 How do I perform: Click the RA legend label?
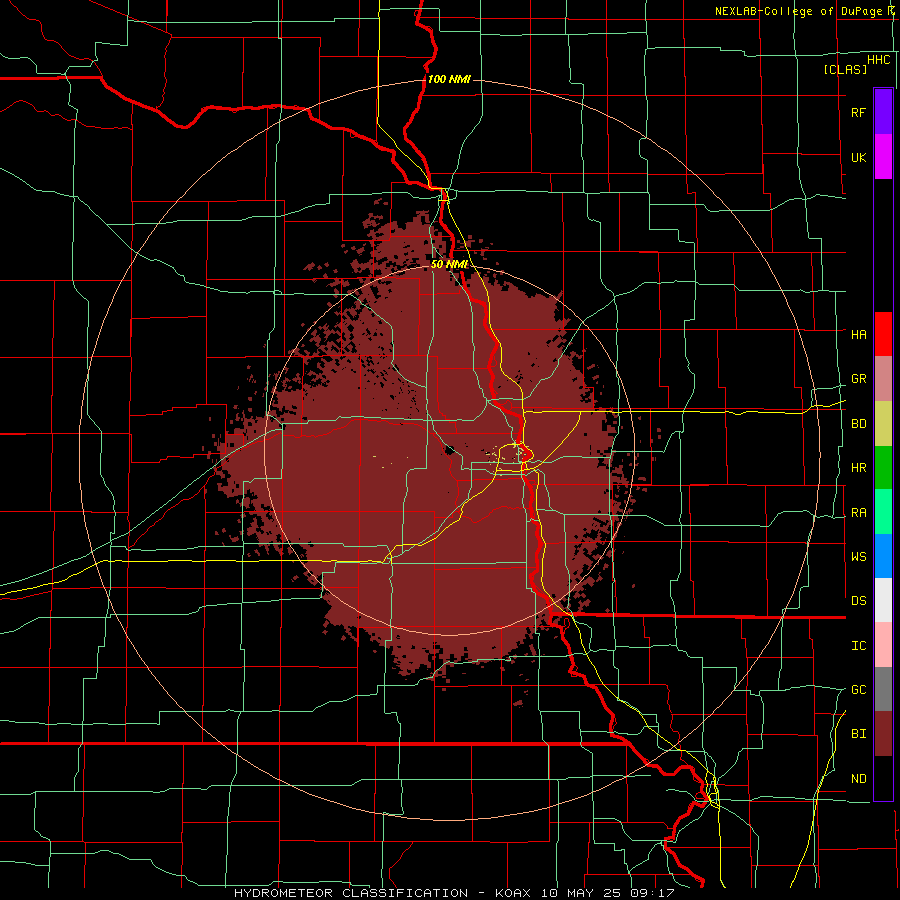(858, 513)
